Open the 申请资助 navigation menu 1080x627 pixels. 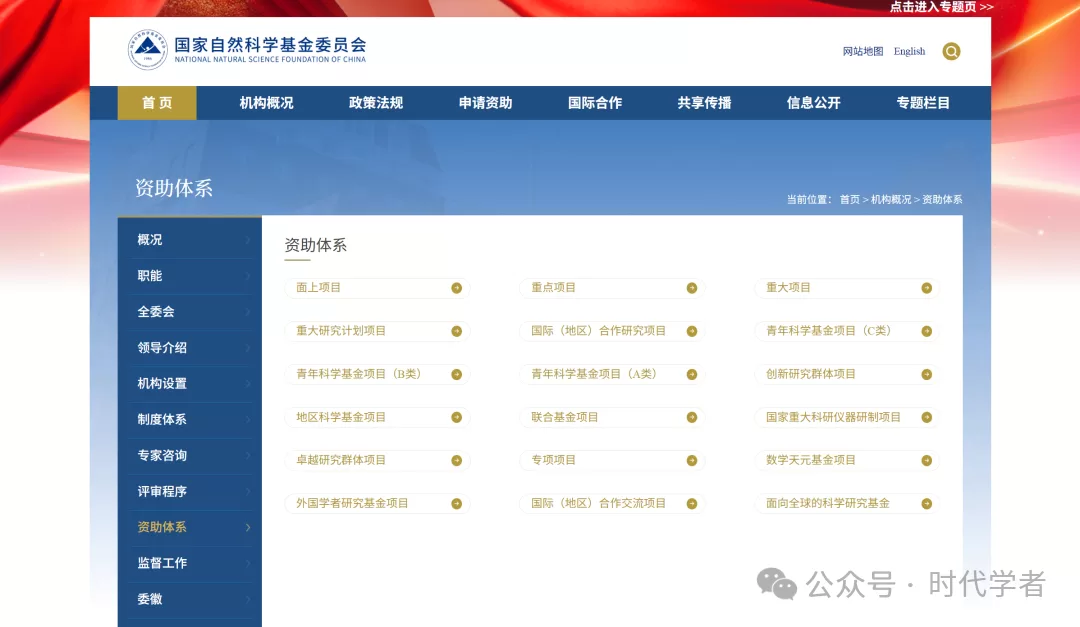click(x=485, y=103)
